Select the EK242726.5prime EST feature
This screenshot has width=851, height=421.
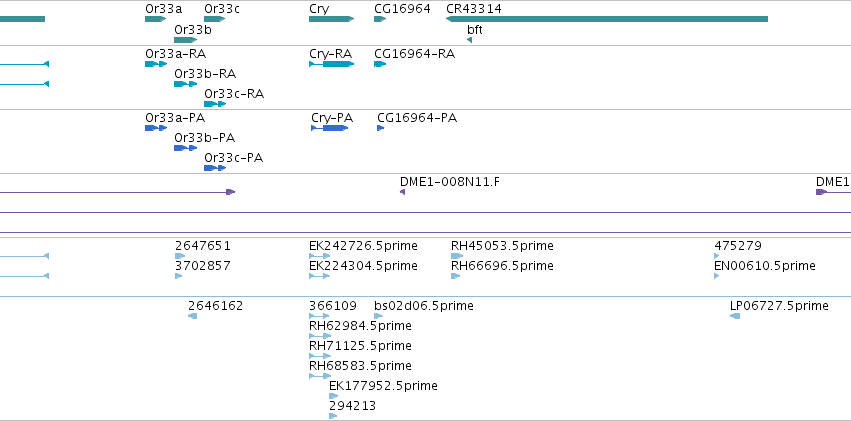[x=320, y=256]
